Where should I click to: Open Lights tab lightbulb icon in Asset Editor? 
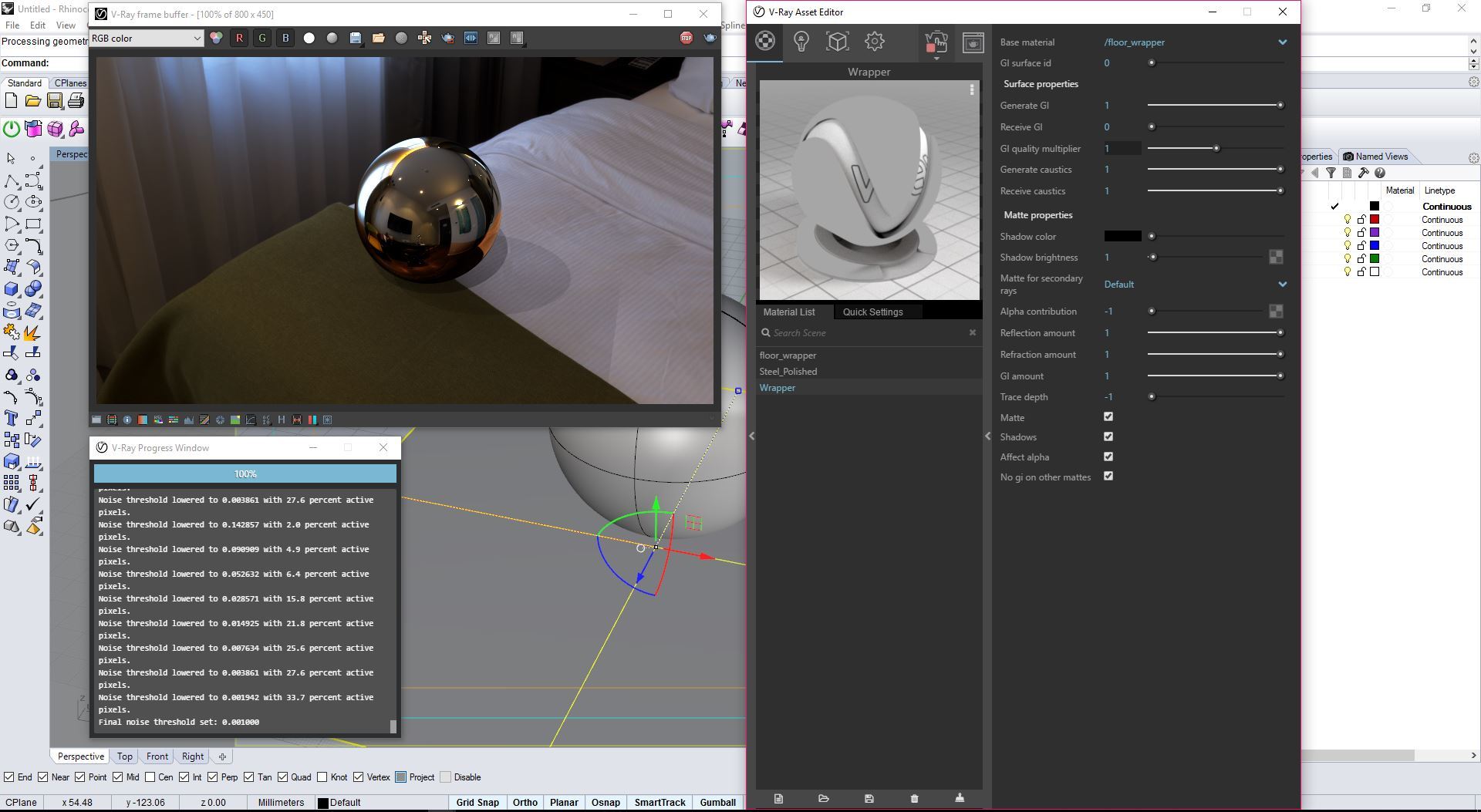801,42
